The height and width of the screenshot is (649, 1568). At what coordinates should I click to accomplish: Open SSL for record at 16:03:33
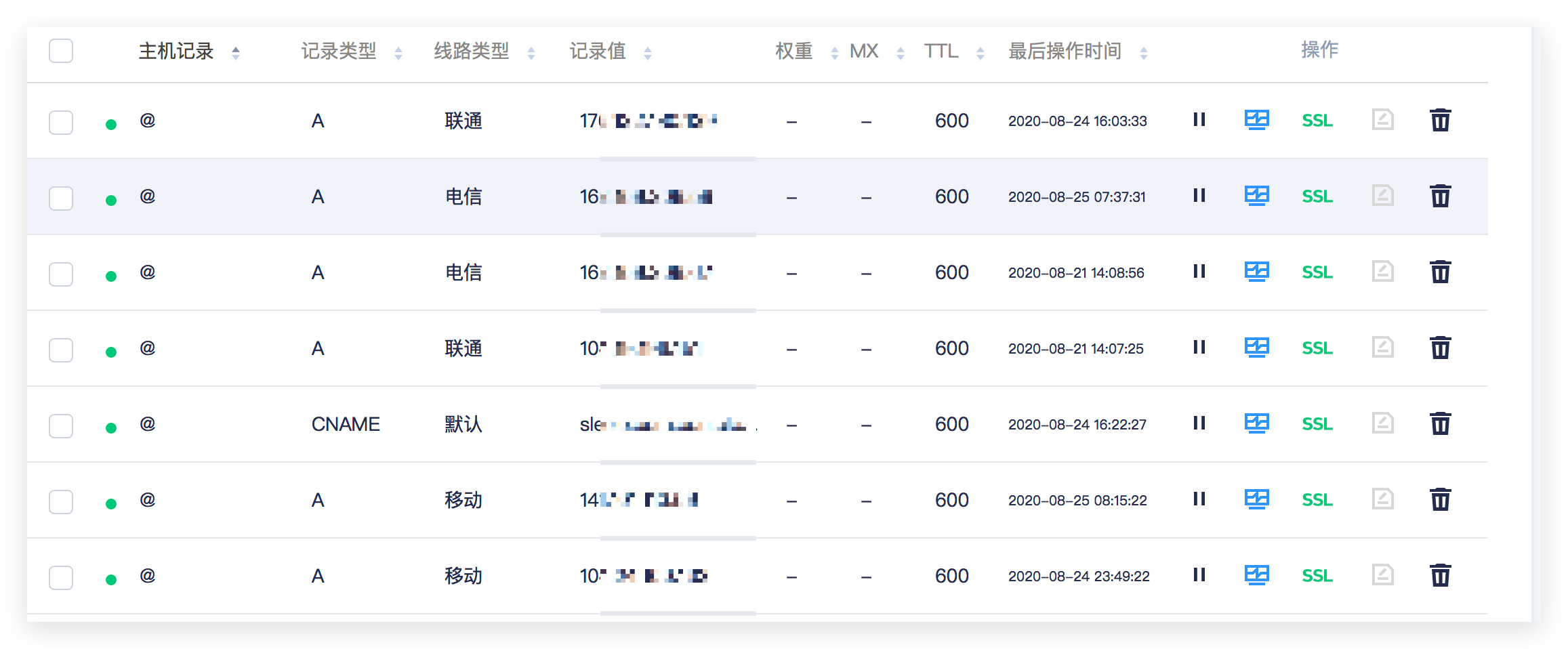[x=1317, y=121]
